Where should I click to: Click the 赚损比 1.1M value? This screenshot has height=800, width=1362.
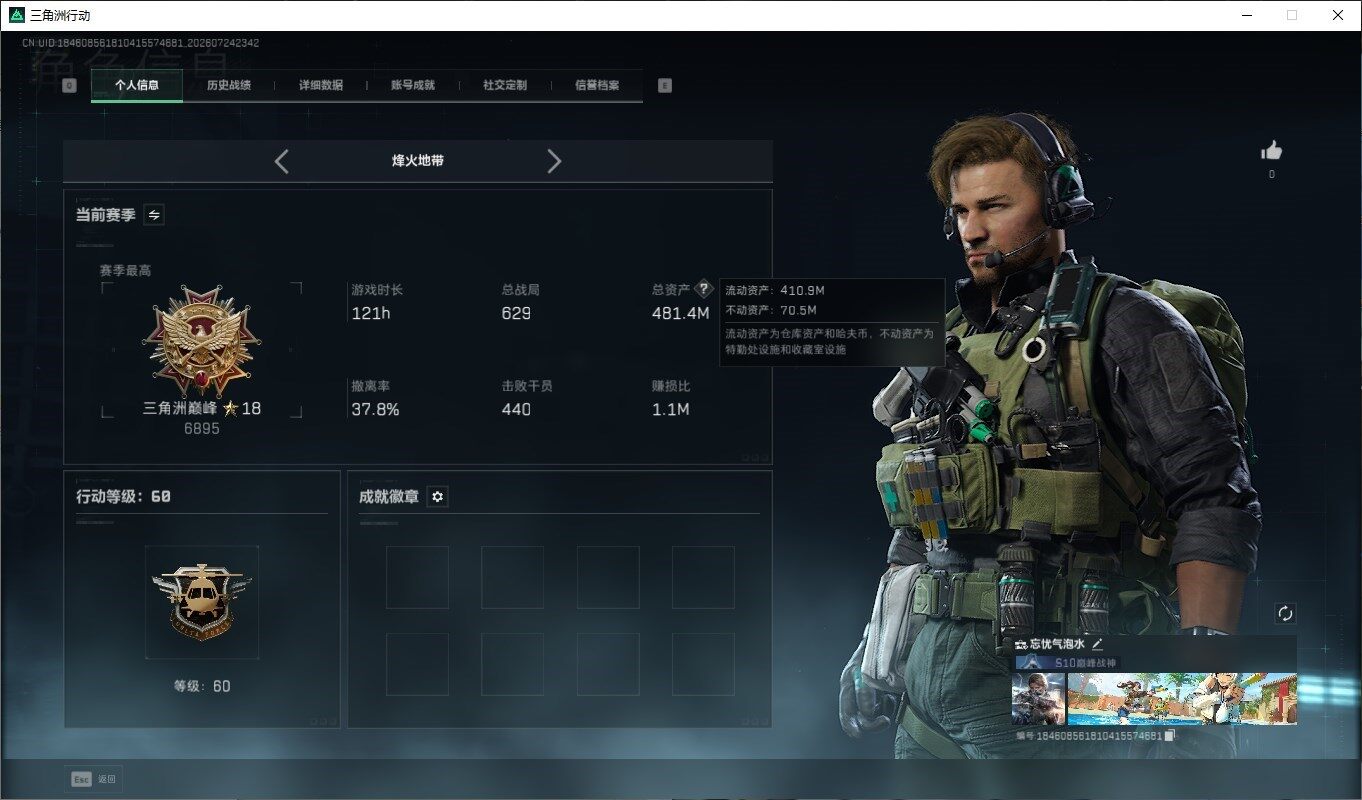(670, 410)
